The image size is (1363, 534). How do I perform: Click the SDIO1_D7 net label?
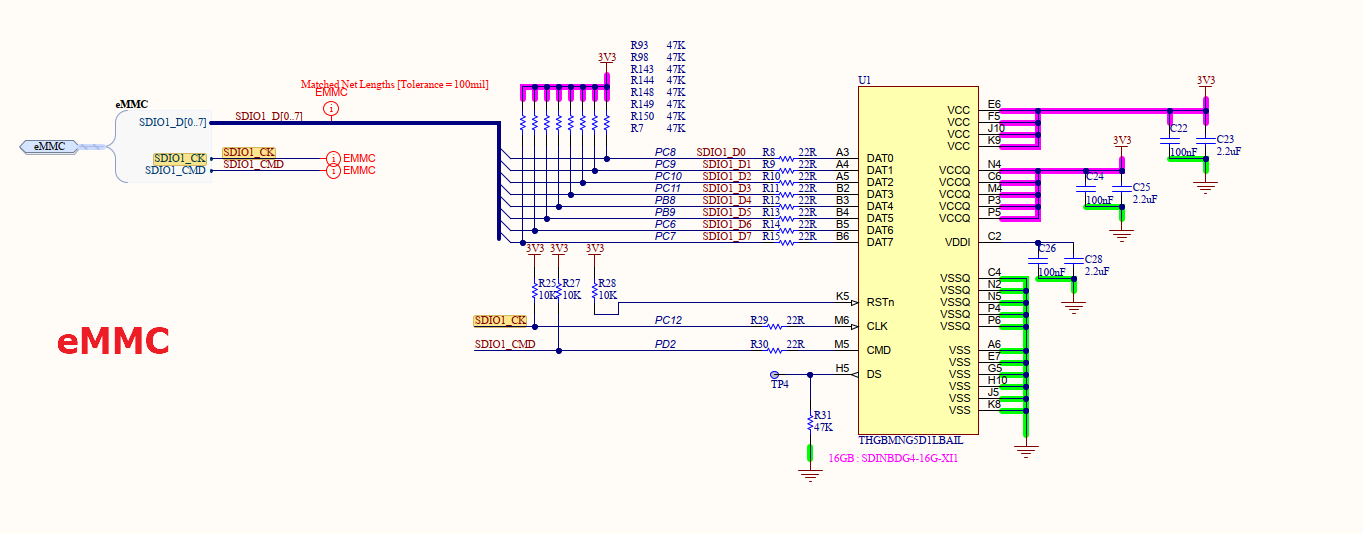tap(726, 236)
